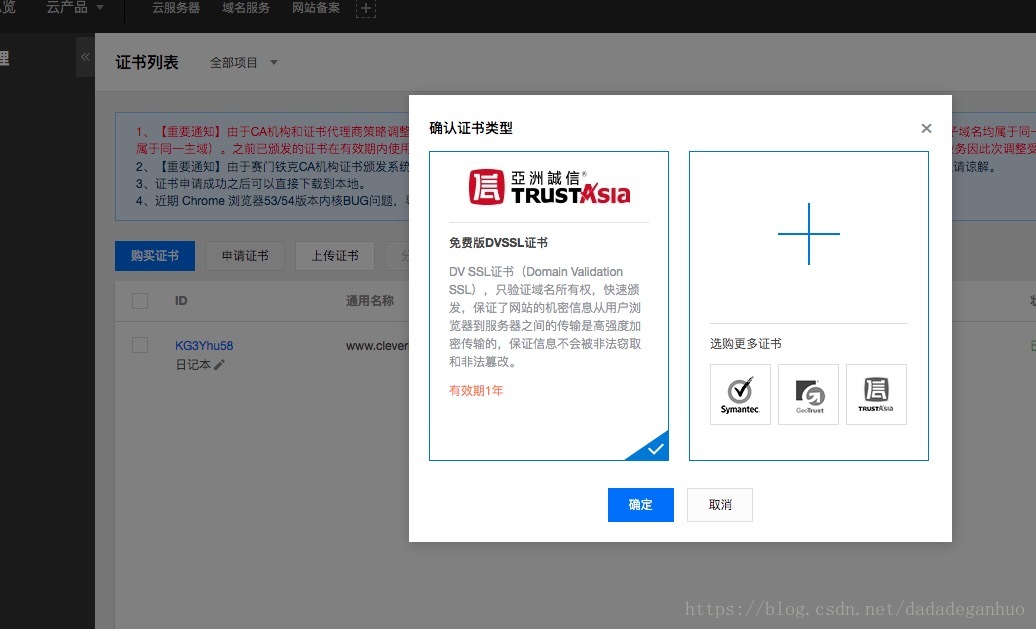Click the ID column header

pyautogui.click(x=181, y=301)
